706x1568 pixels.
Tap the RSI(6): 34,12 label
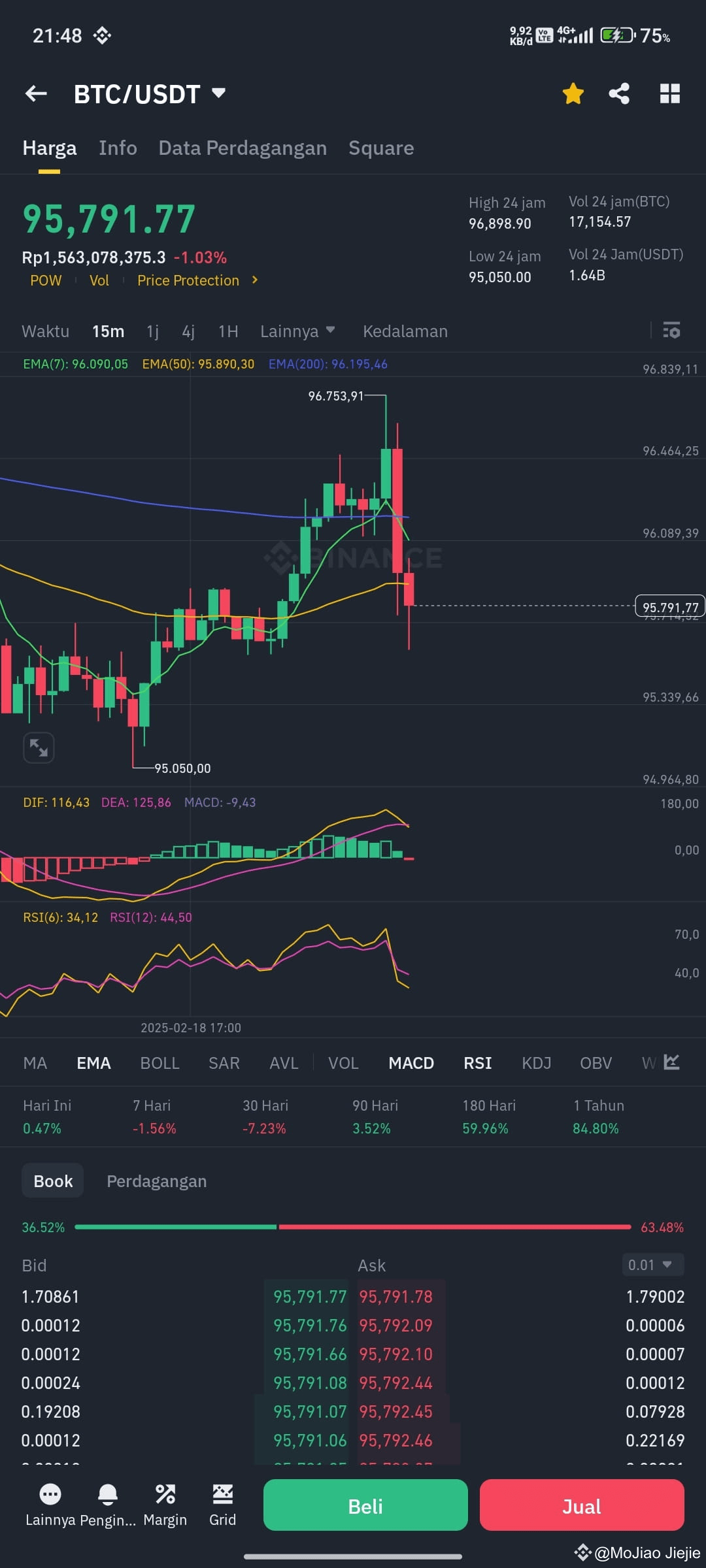coord(60,917)
